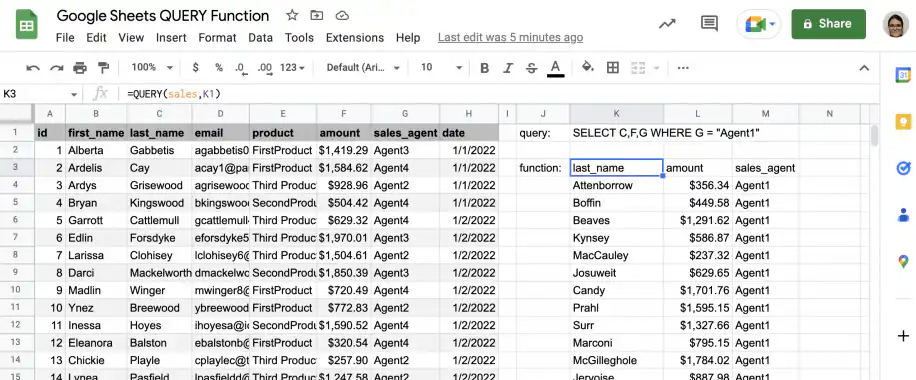Open the Name box dropdown arrow
Viewport: 916px width, 380px height.
coord(74,94)
